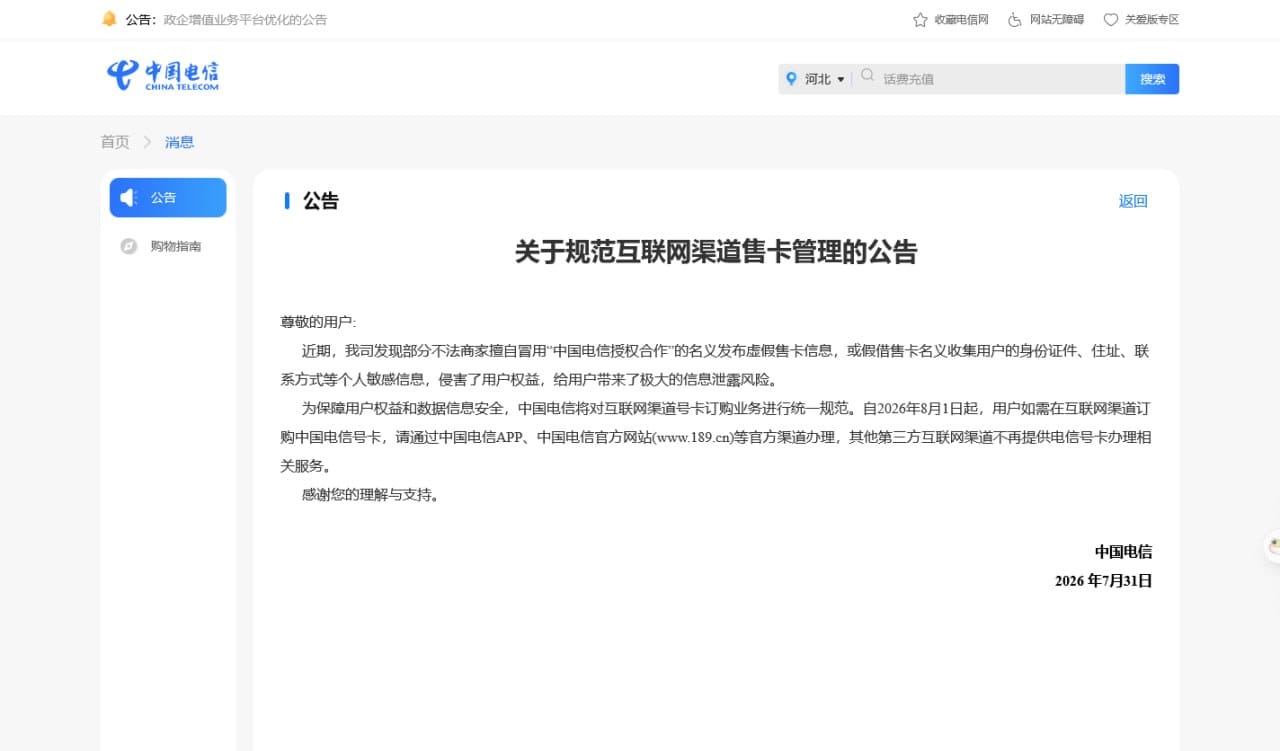The image size is (1280, 751).
Task: Click the text 感谢您的理解与支持。
Action: pos(371,494)
